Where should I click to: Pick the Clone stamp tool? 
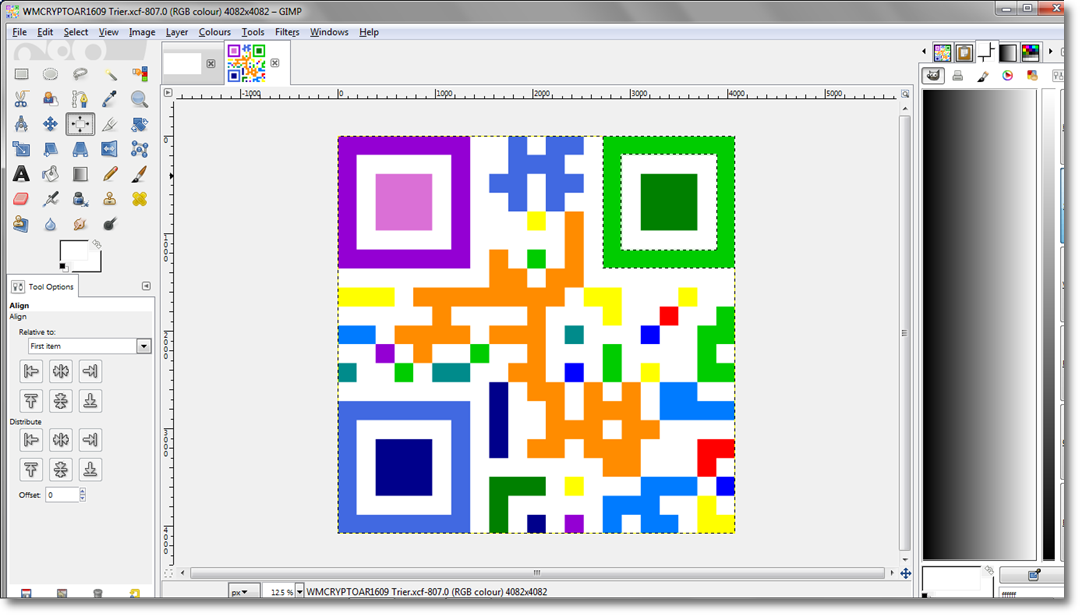(110, 199)
